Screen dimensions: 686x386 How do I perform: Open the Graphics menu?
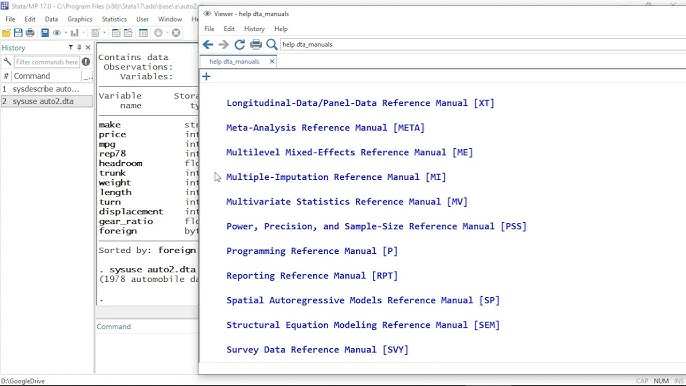[80, 19]
